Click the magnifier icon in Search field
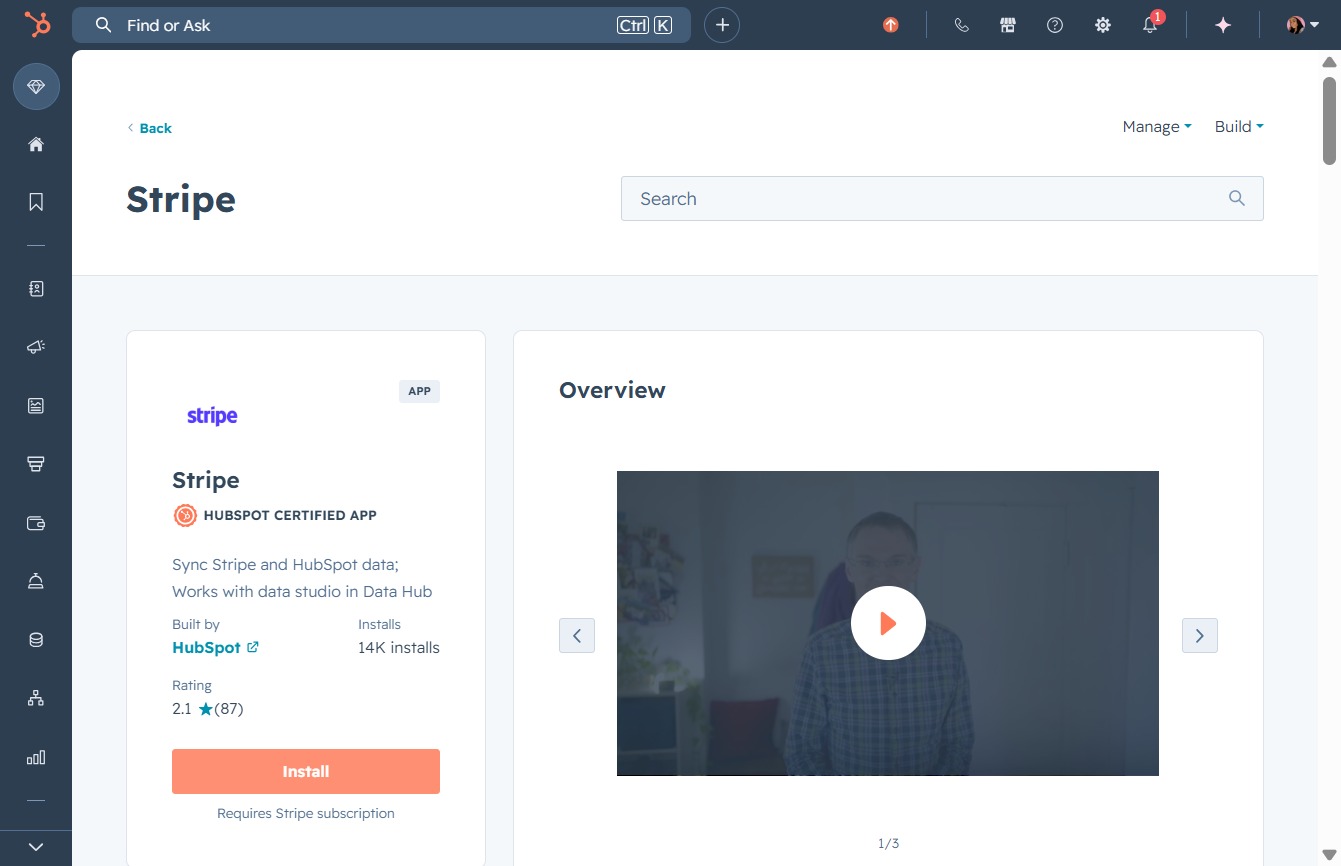Viewport: 1341px width, 866px height. click(x=1237, y=198)
